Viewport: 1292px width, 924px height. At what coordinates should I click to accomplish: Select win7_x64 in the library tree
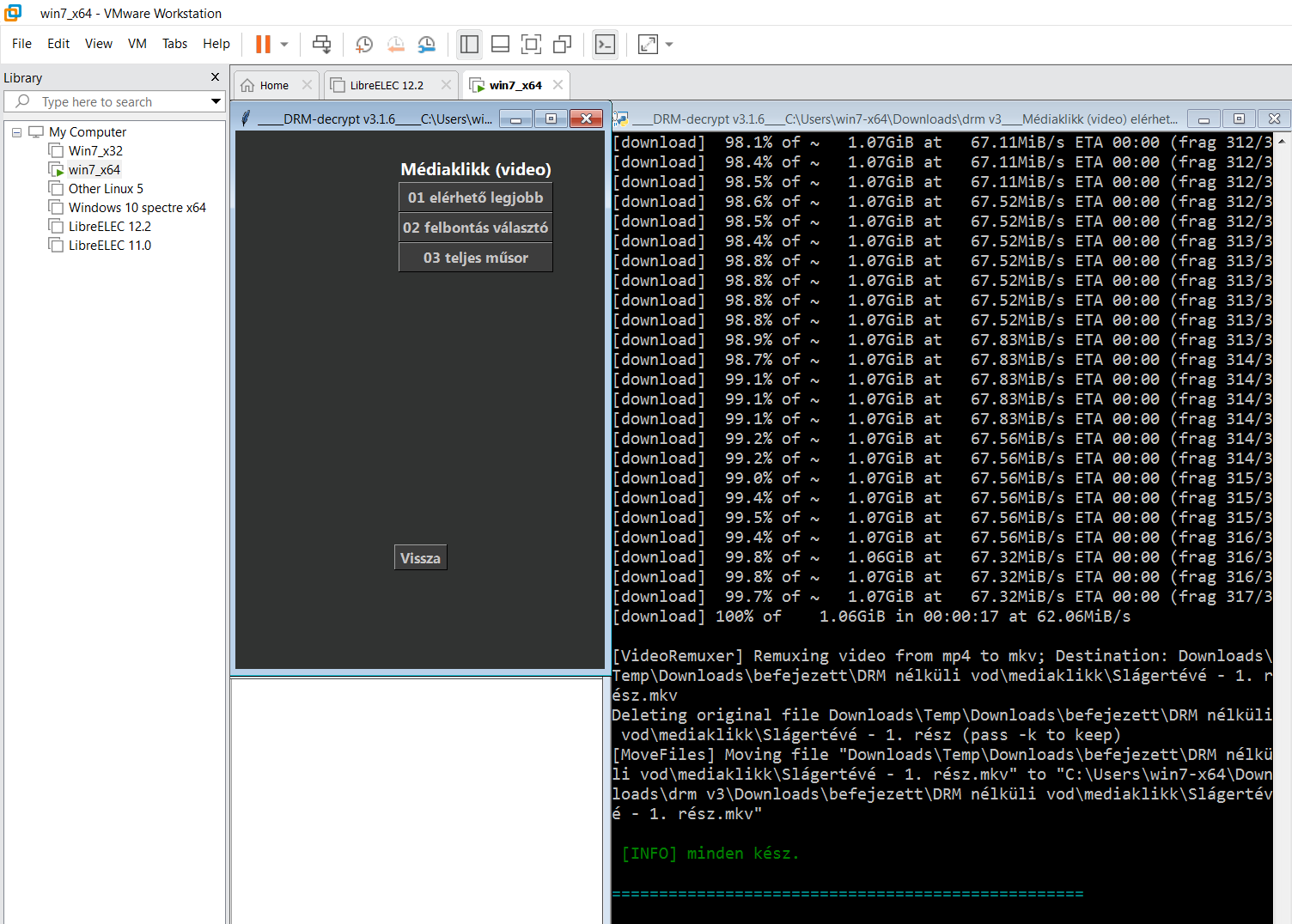(x=94, y=170)
